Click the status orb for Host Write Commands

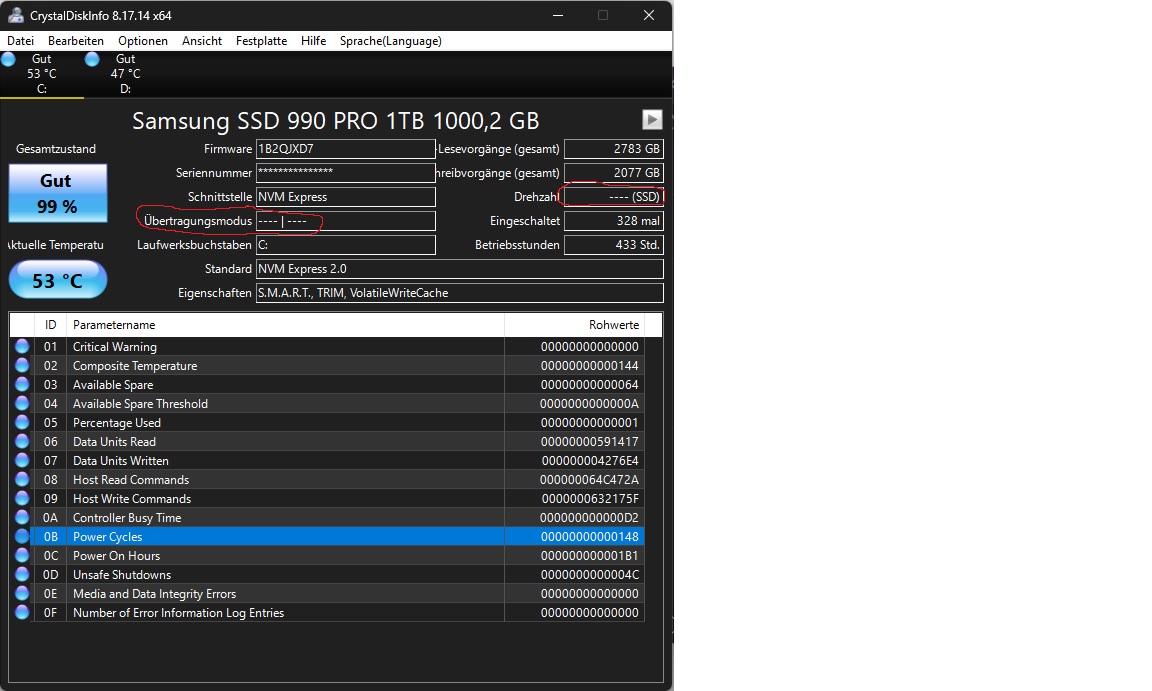(22, 499)
